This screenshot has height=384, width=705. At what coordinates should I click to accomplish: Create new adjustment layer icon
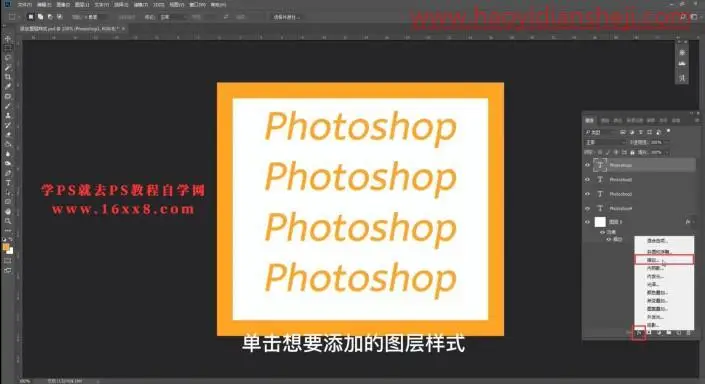tap(659, 333)
